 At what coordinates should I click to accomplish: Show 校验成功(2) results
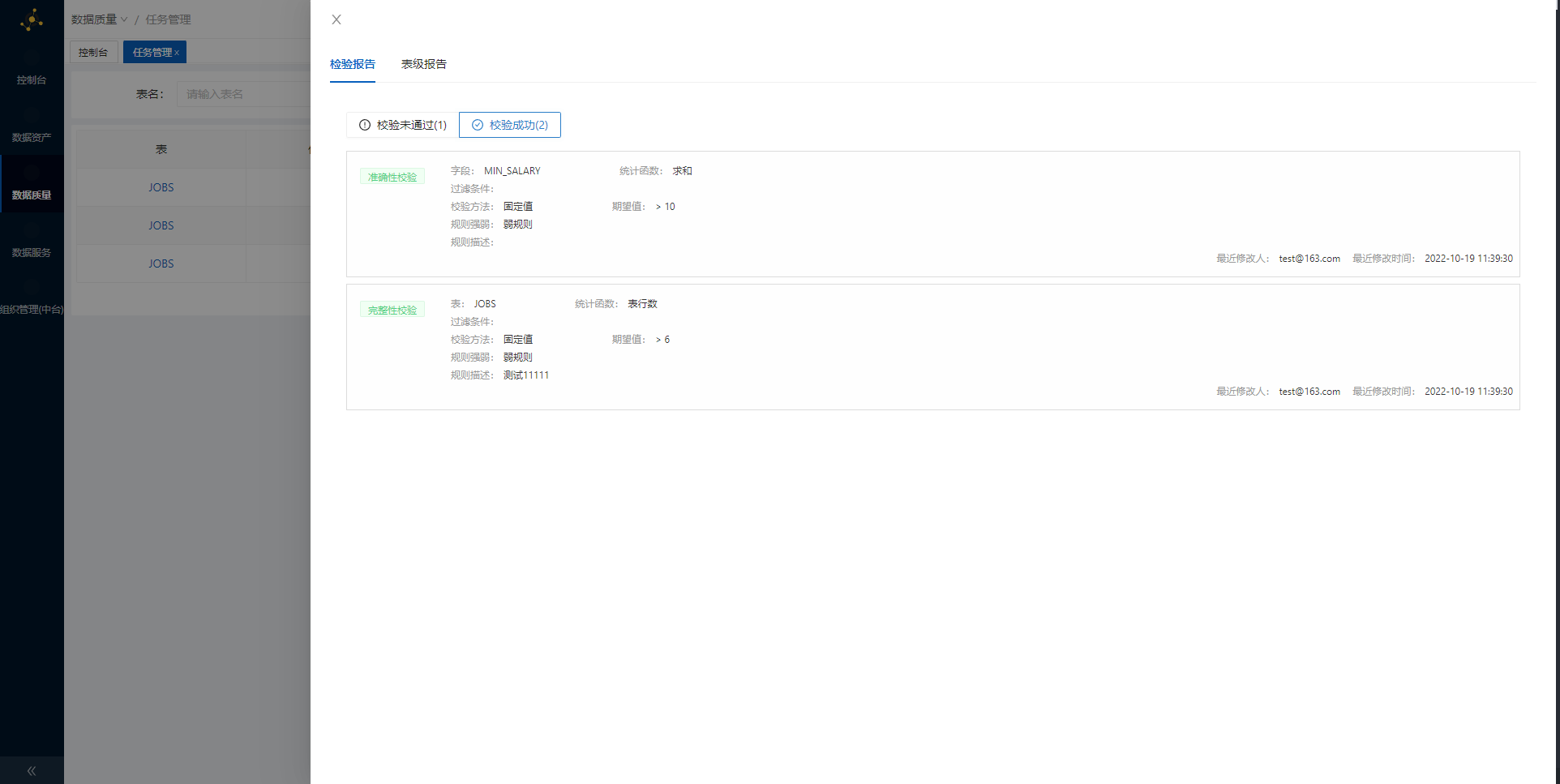click(x=510, y=125)
